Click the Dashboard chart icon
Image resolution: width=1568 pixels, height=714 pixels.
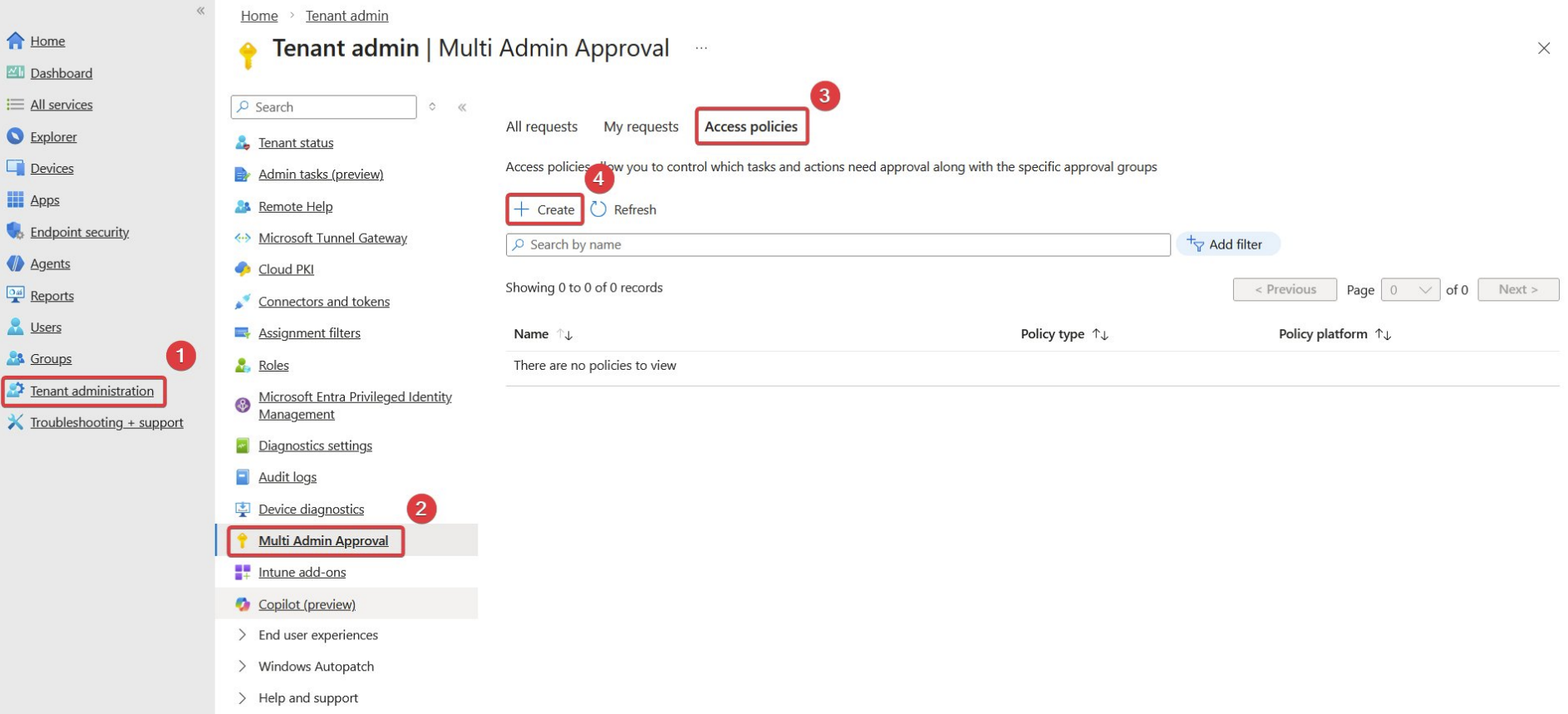(x=15, y=72)
